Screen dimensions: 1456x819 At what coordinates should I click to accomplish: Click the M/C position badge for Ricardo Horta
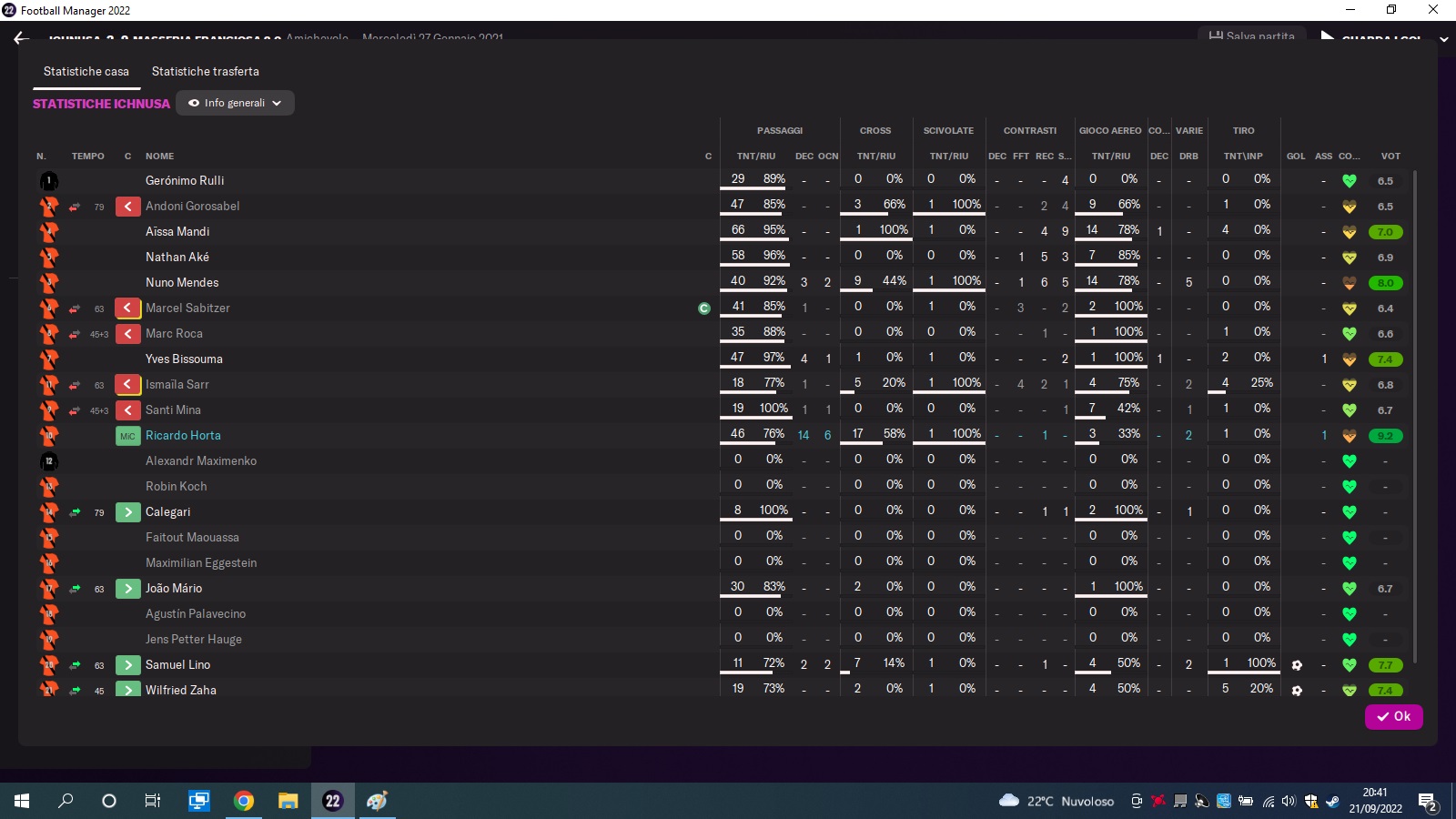click(x=127, y=436)
